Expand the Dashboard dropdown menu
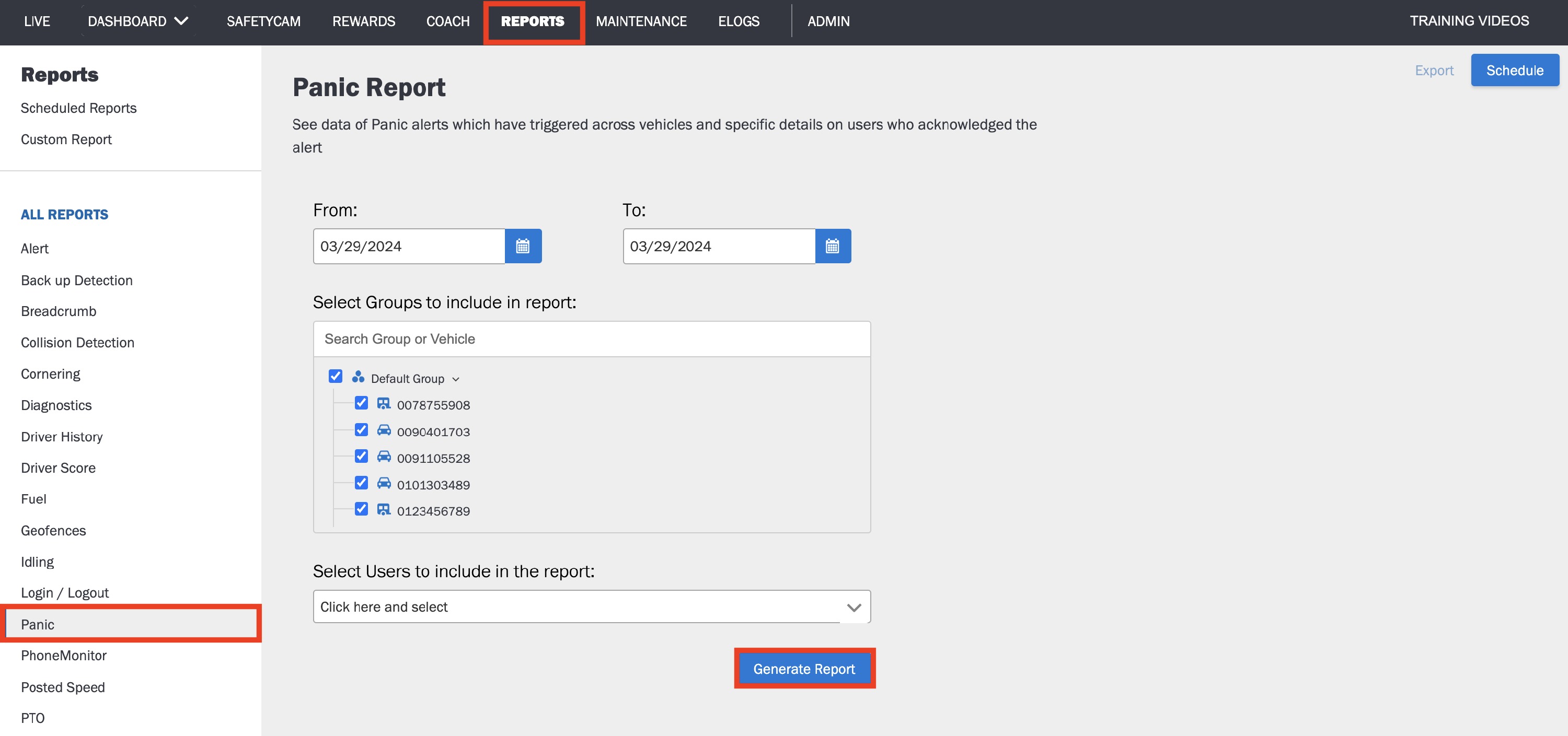 coord(138,21)
